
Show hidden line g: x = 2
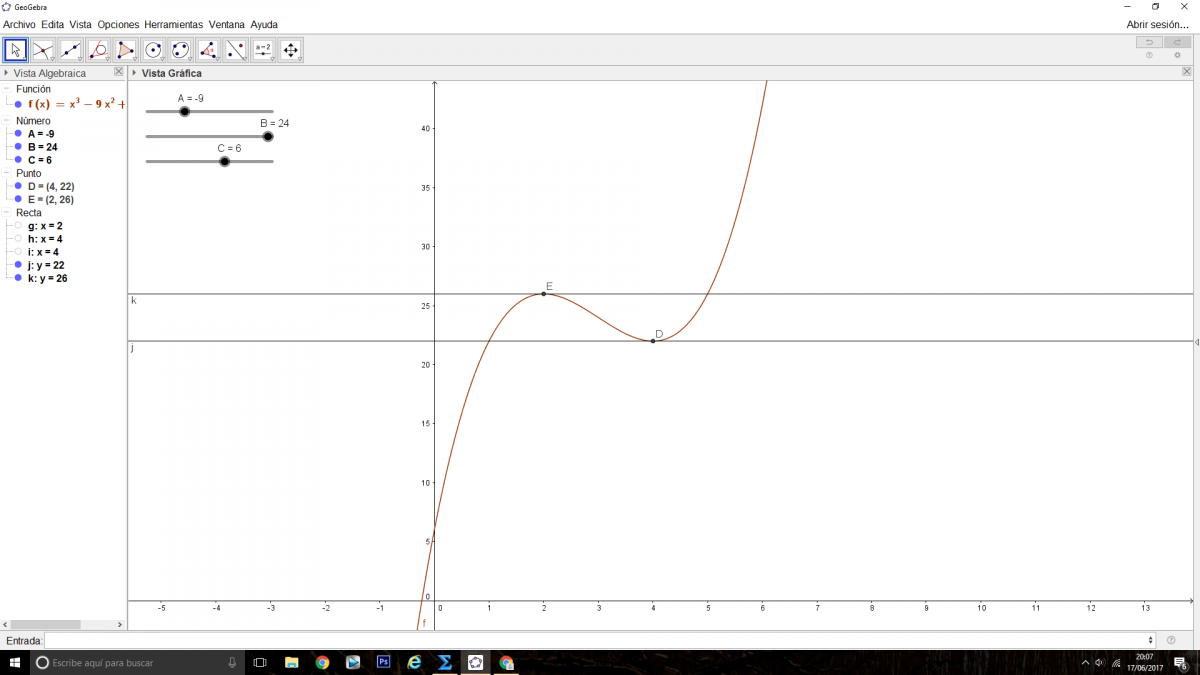18,226
